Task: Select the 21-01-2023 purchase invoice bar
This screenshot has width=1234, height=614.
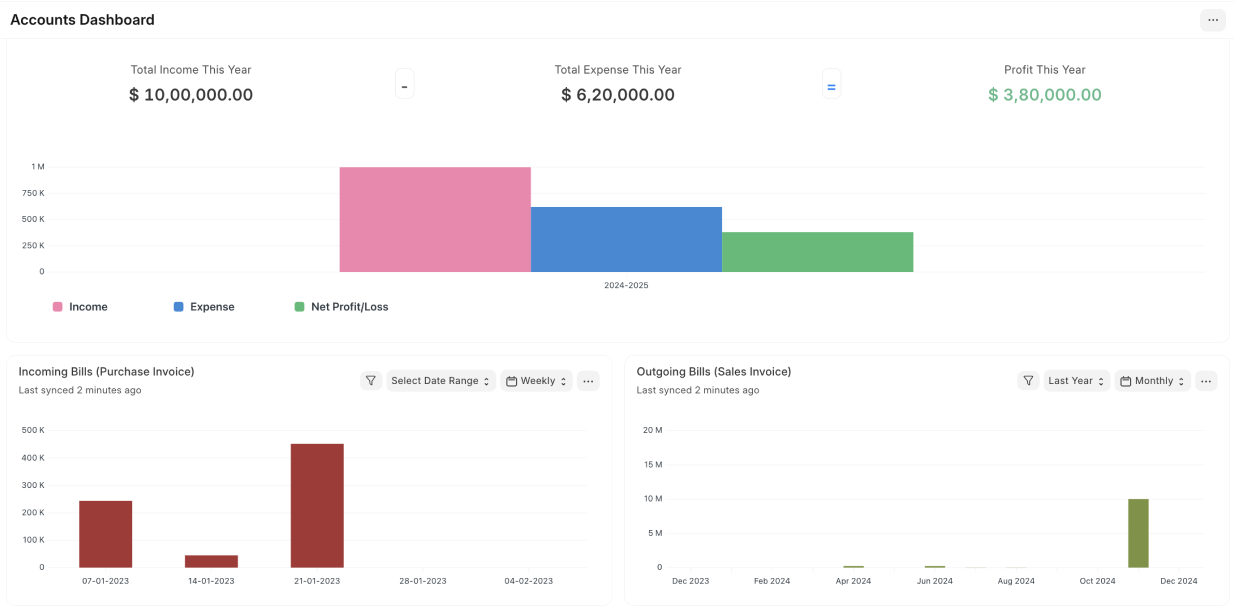Action: (317, 505)
